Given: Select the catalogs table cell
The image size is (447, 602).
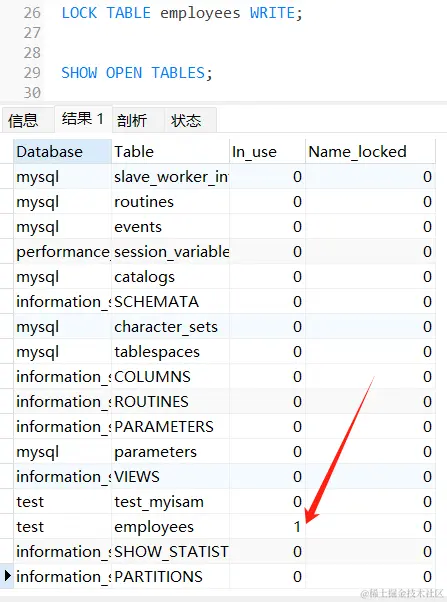Looking at the screenshot, I should click(x=171, y=276).
